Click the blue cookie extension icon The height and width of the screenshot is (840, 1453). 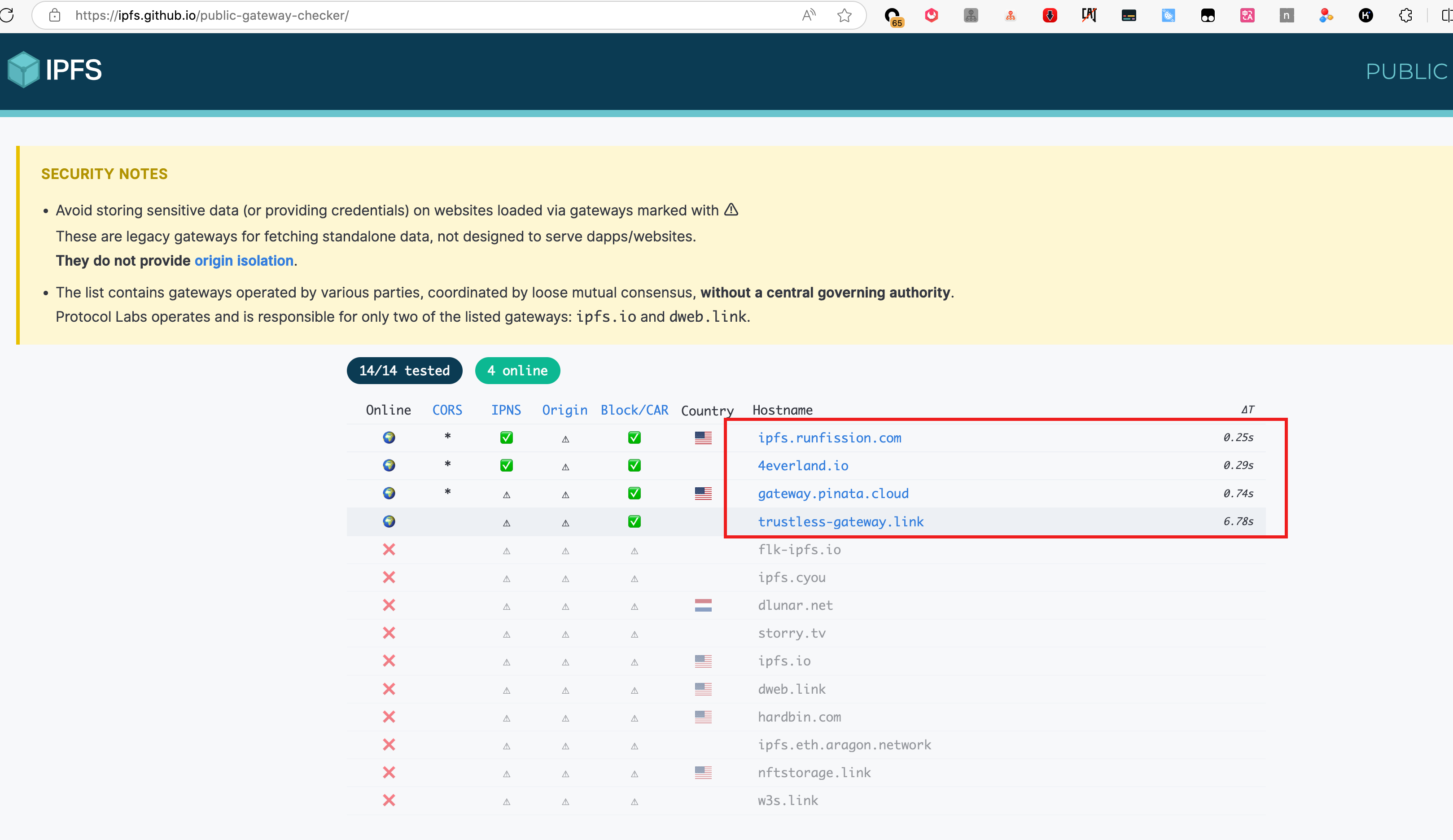[x=1169, y=16]
